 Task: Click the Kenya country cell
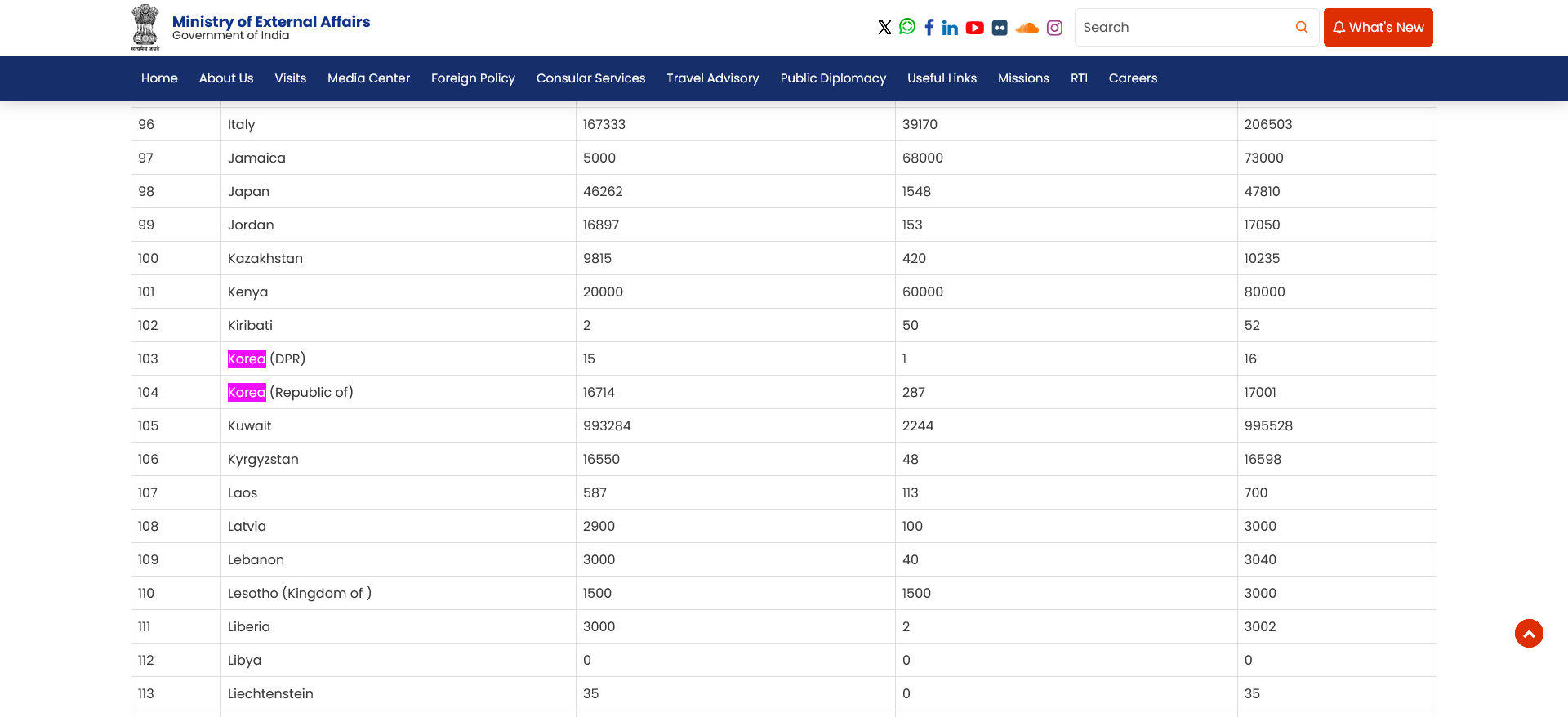pos(399,292)
